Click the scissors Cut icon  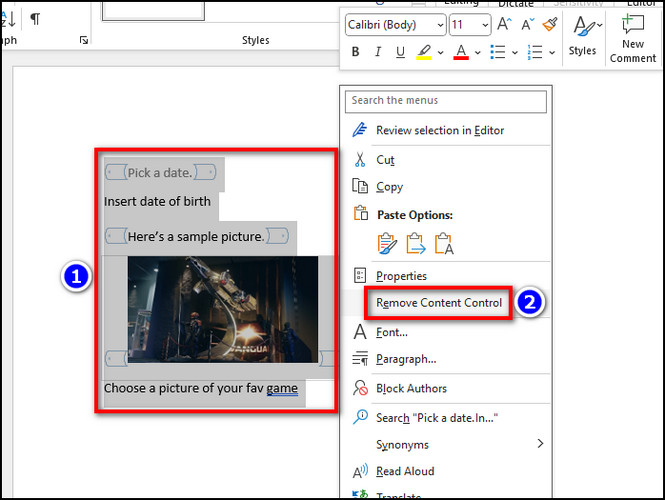click(x=360, y=159)
